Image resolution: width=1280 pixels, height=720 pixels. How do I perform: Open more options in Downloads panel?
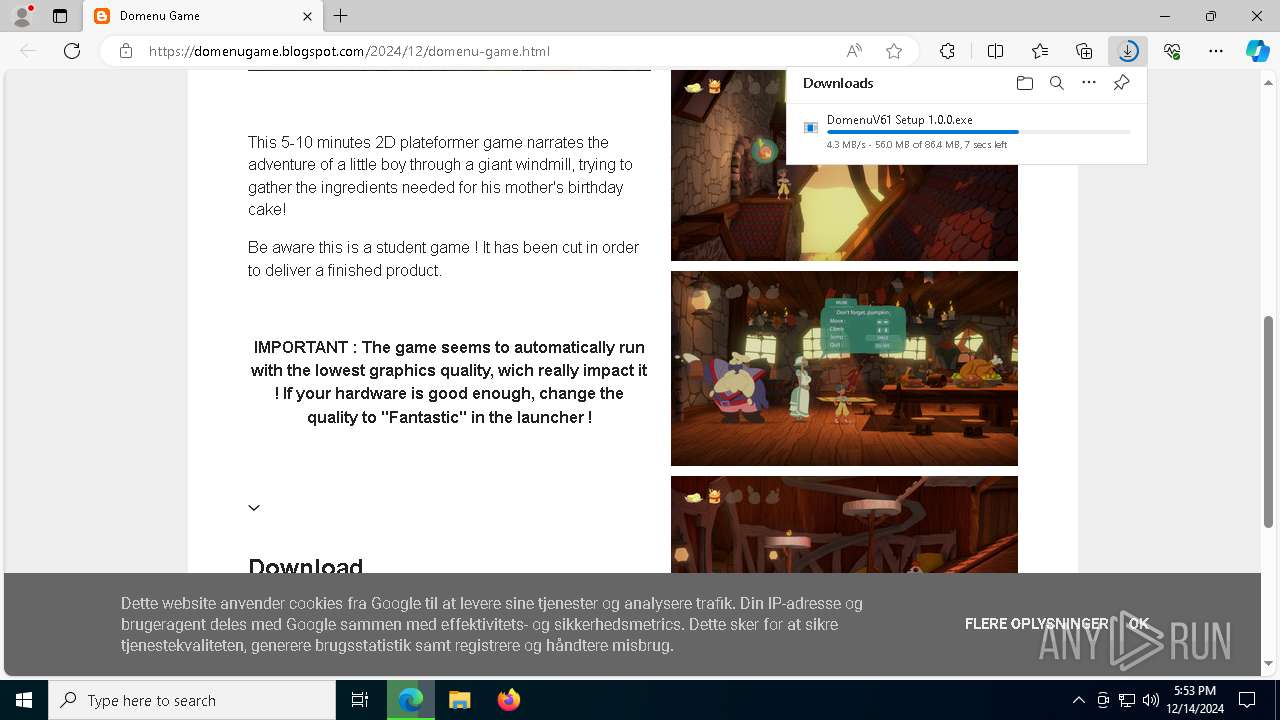[1089, 83]
